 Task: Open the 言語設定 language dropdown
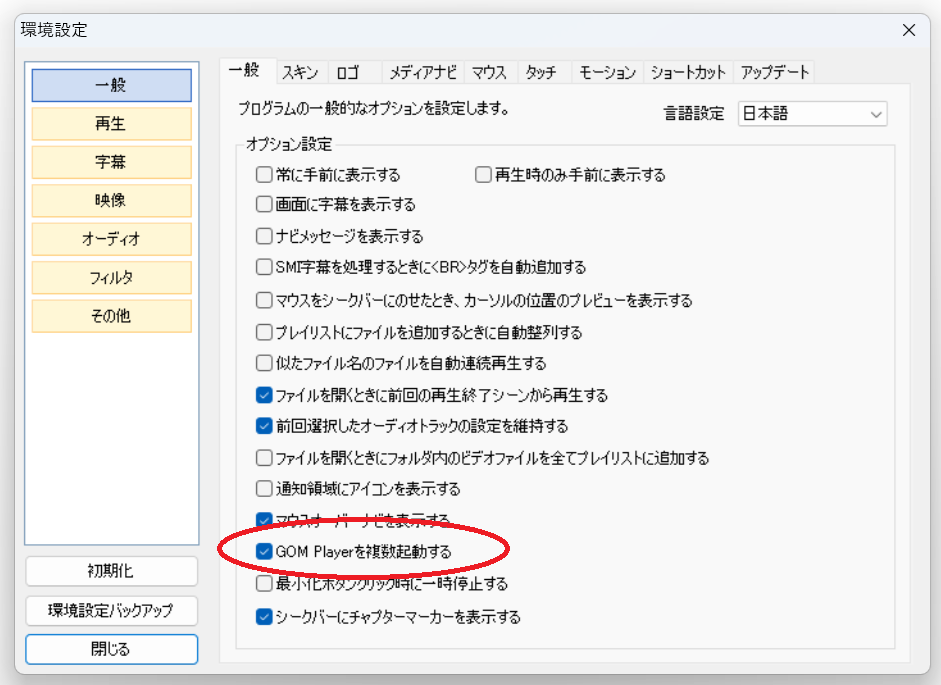click(812, 114)
